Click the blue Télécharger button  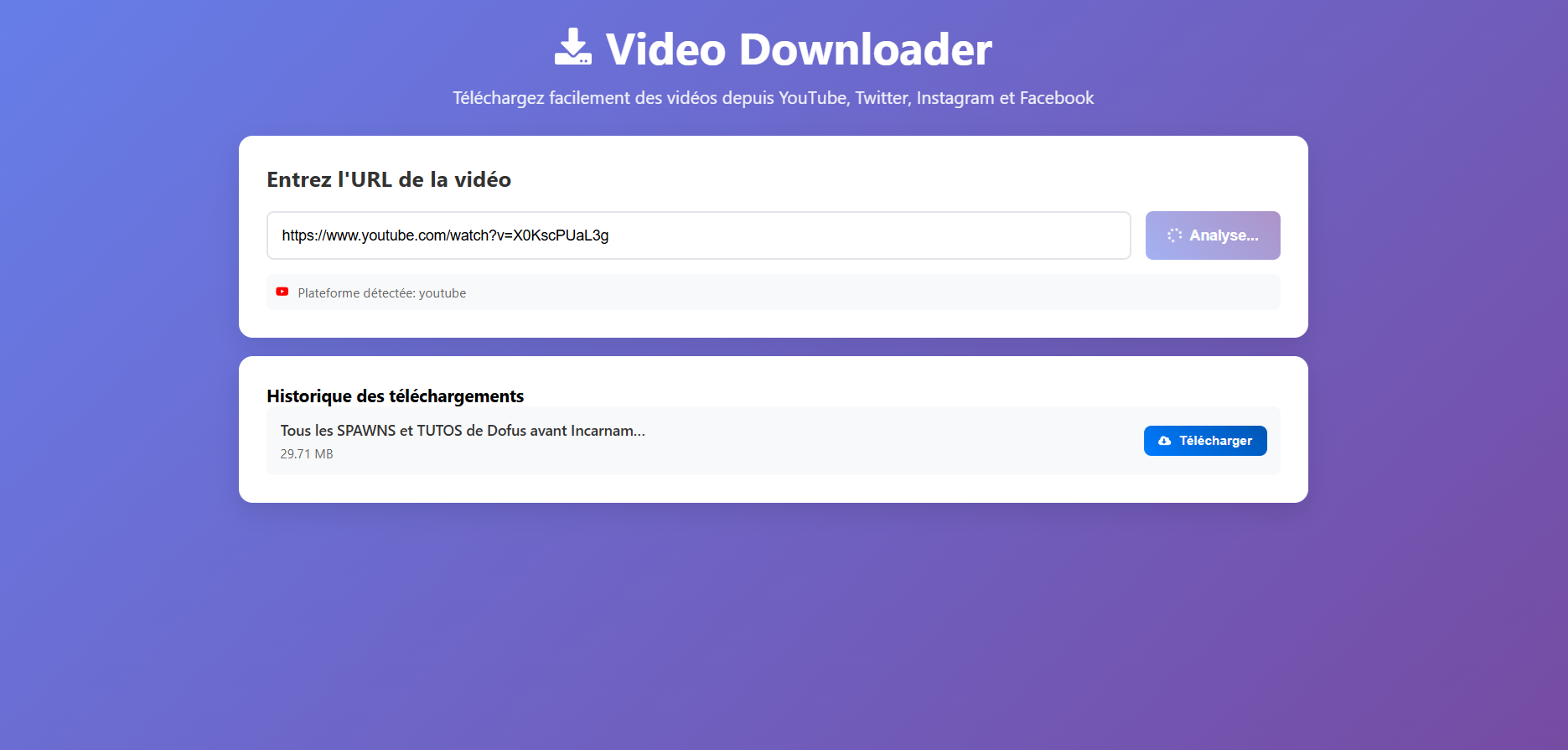(x=1205, y=441)
